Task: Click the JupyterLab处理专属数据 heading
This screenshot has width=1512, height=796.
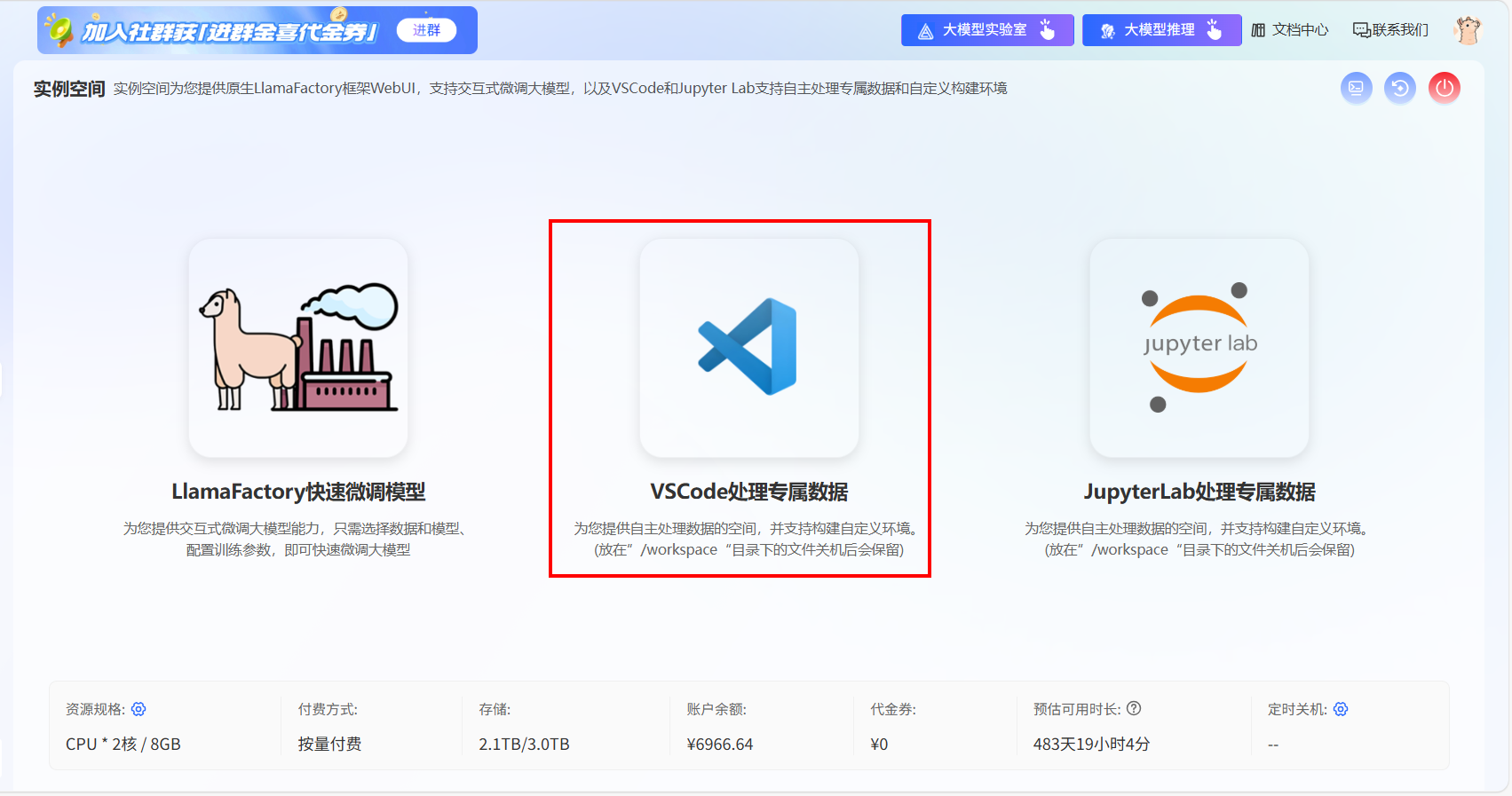Action: click(1199, 492)
